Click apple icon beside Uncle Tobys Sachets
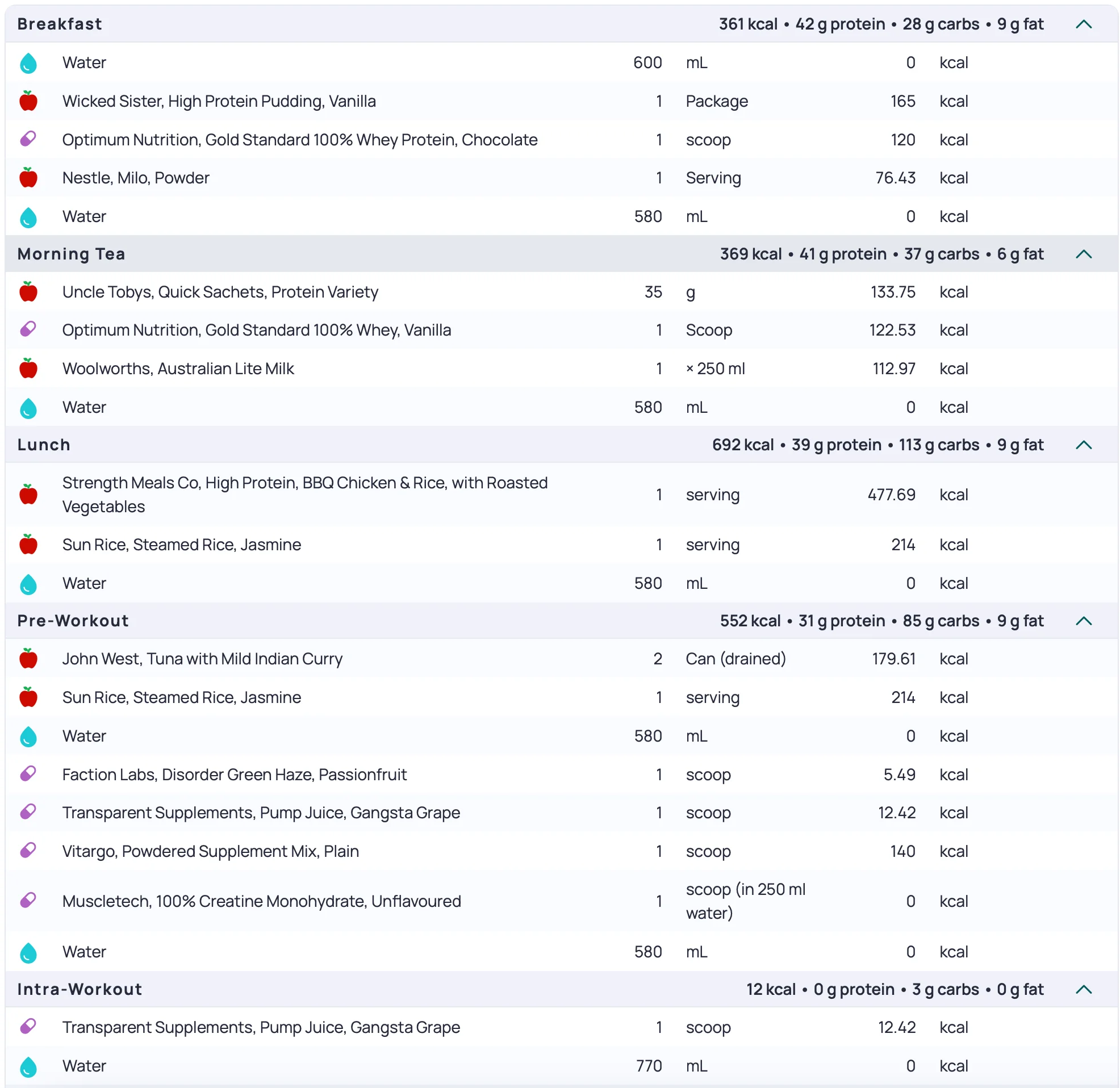1120x1088 pixels. 28,292
